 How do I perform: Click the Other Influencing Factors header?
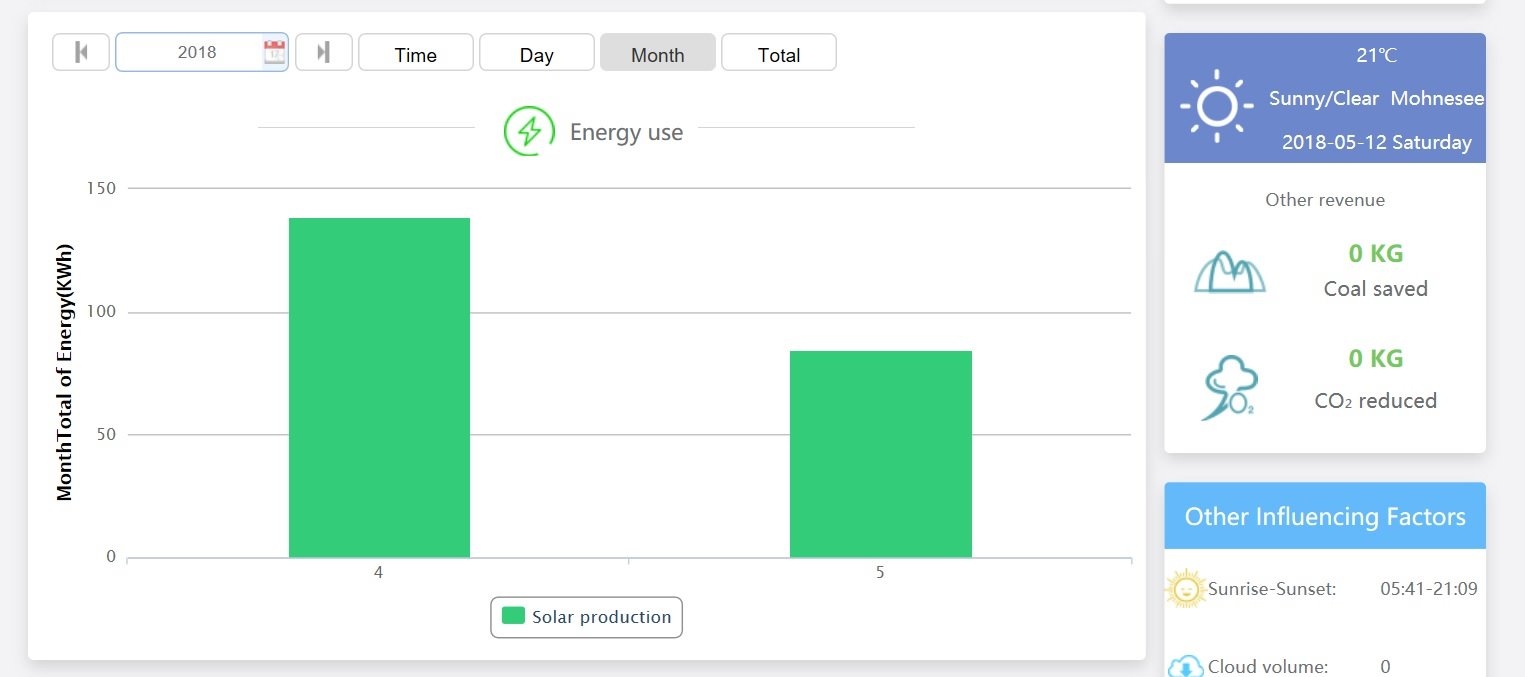(x=1325, y=516)
